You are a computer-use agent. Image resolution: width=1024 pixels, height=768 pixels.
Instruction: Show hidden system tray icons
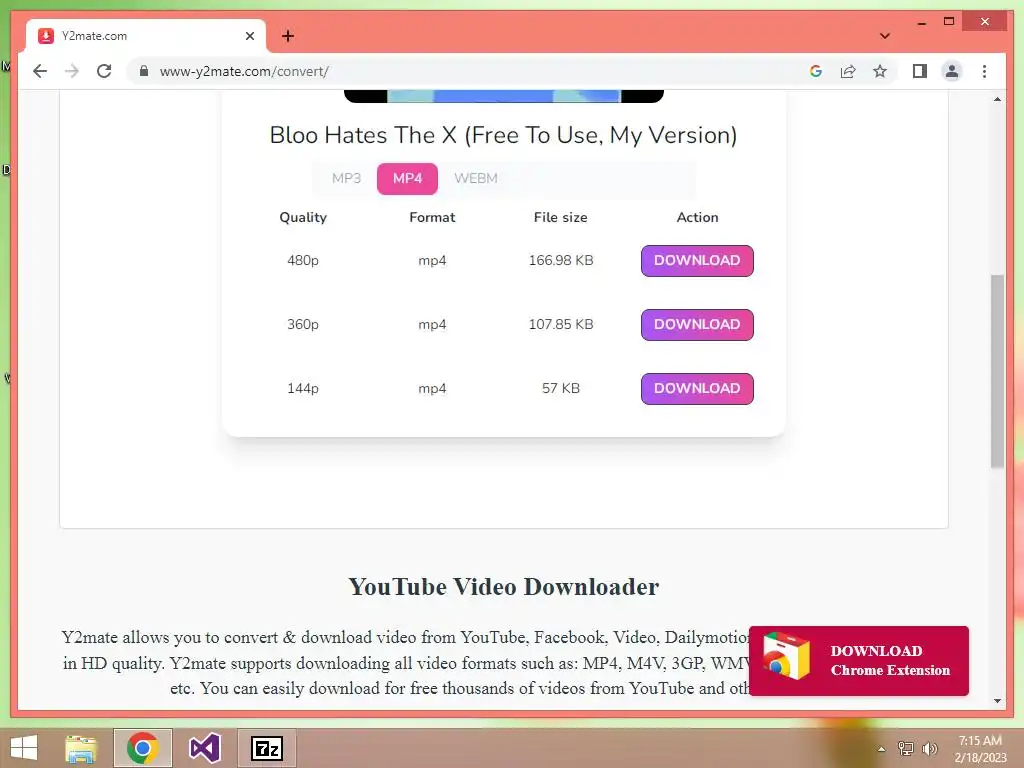click(x=881, y=749)
